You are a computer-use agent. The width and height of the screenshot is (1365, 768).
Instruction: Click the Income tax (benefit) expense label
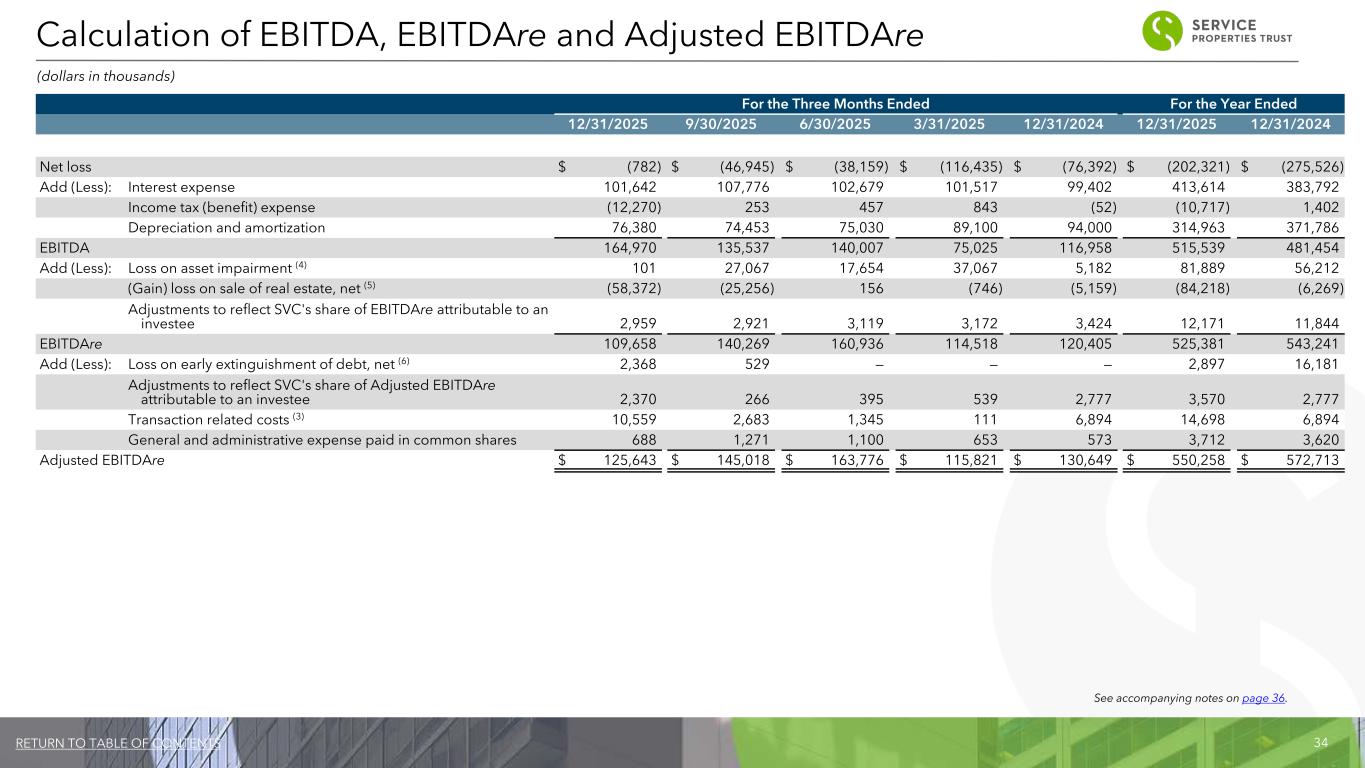[221, 207]
